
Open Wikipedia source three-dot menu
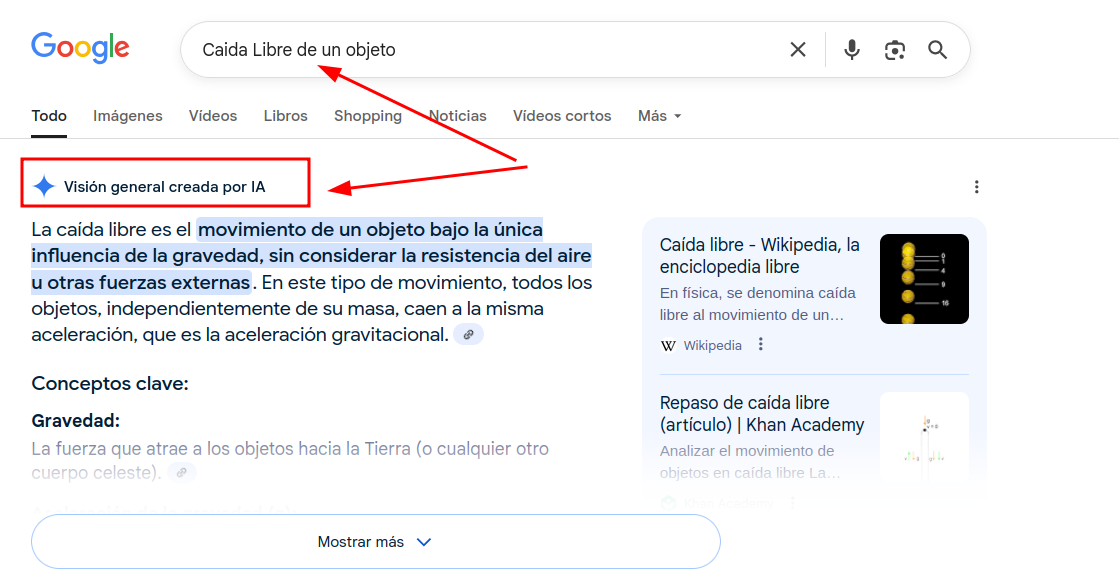point(761,344)
